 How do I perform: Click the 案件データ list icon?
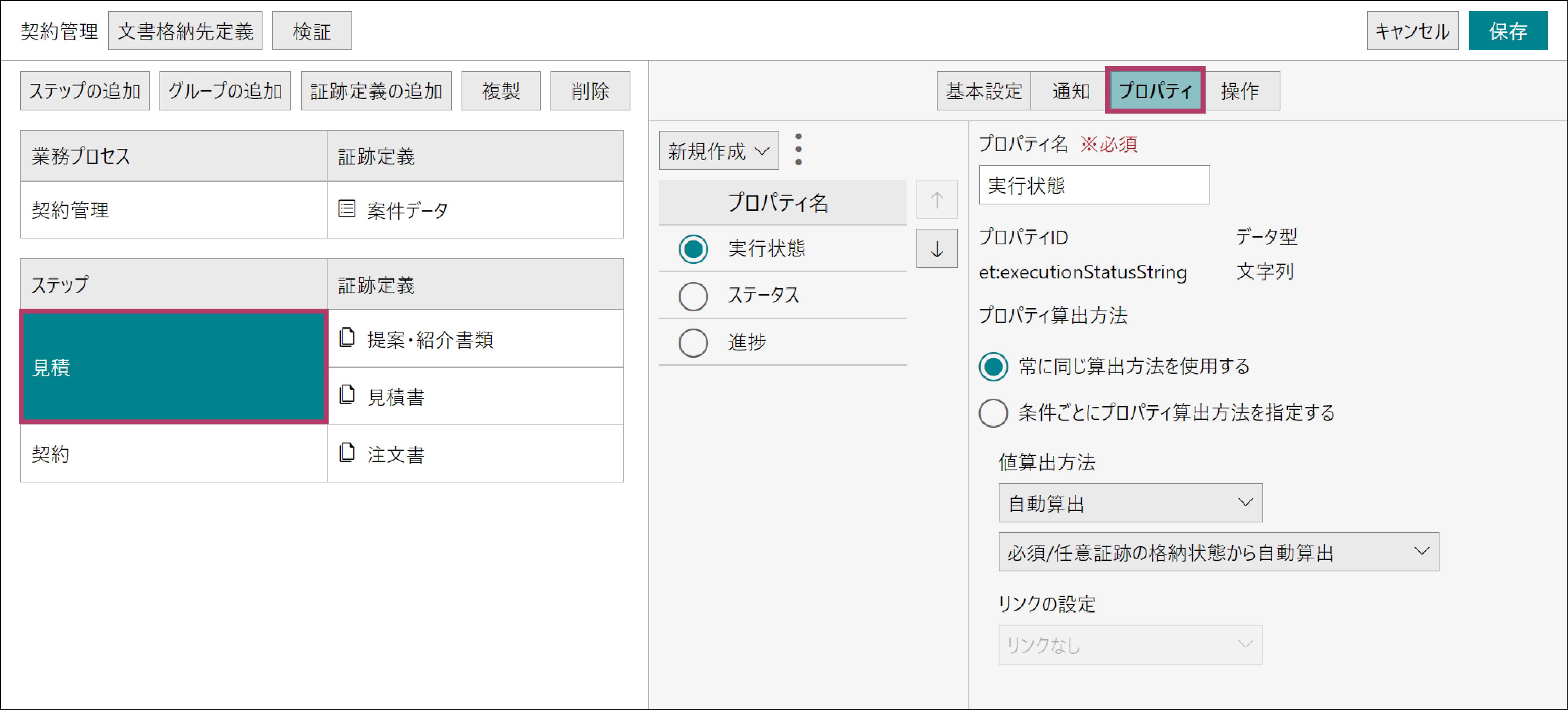pyautogui.click(x=347, y=209)
